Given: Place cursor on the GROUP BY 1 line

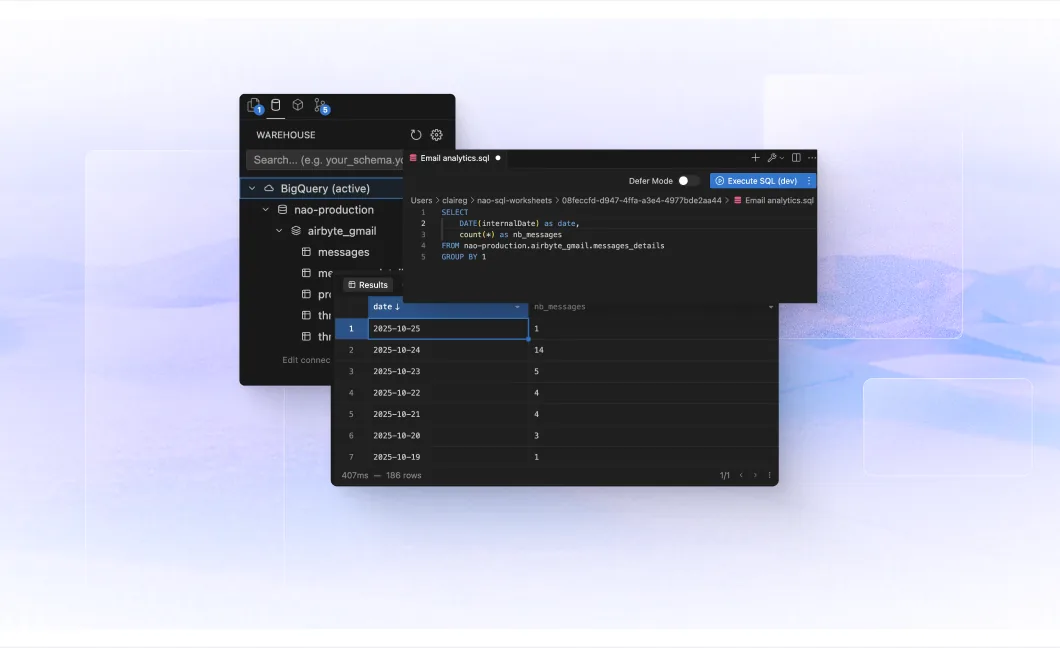Looking at the screenshot, I should tap(464, 257).
